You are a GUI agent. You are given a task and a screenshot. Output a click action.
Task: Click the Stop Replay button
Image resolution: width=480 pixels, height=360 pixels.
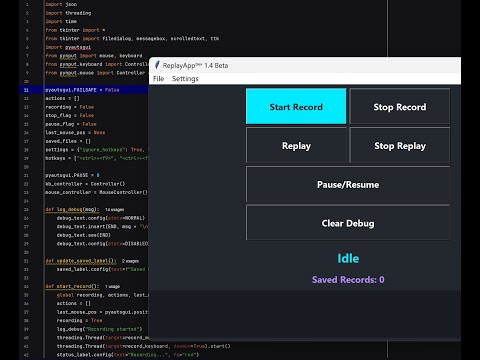click(x=400, y=145)
